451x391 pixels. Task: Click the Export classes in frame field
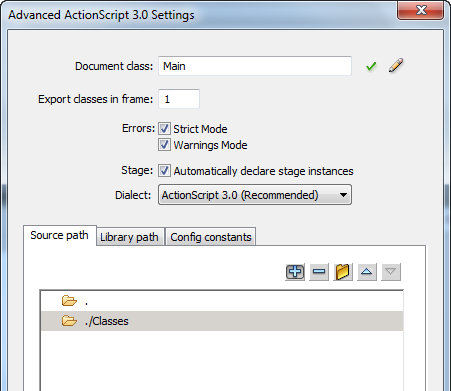[179, 99]
